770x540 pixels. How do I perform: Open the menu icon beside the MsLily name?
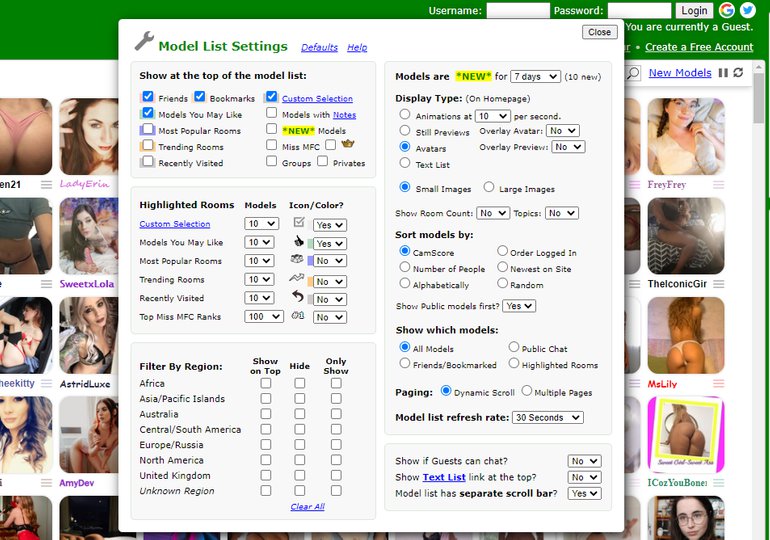(718, 383)
